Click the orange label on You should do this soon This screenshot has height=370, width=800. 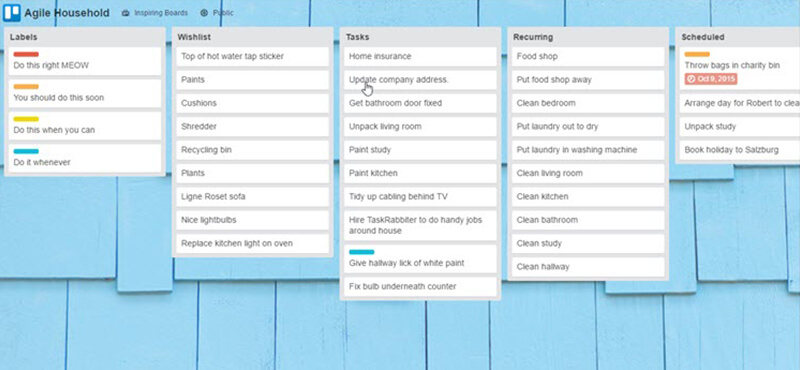(x=26, y=86)
